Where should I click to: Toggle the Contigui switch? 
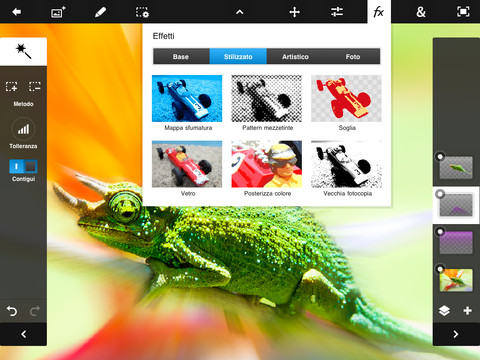(x=23, y=166)
